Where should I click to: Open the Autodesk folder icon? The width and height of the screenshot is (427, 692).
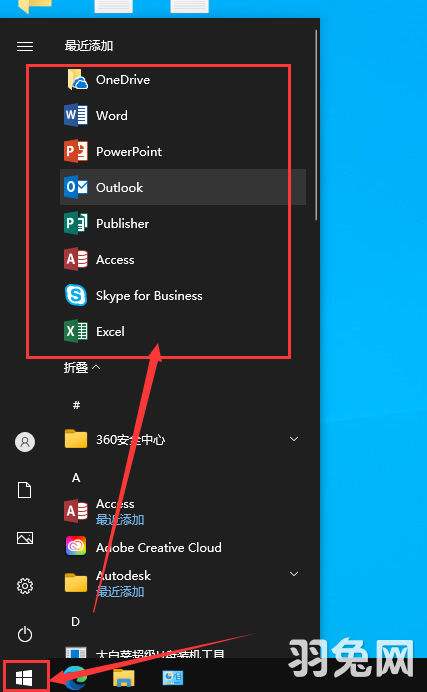click(76, 583)
